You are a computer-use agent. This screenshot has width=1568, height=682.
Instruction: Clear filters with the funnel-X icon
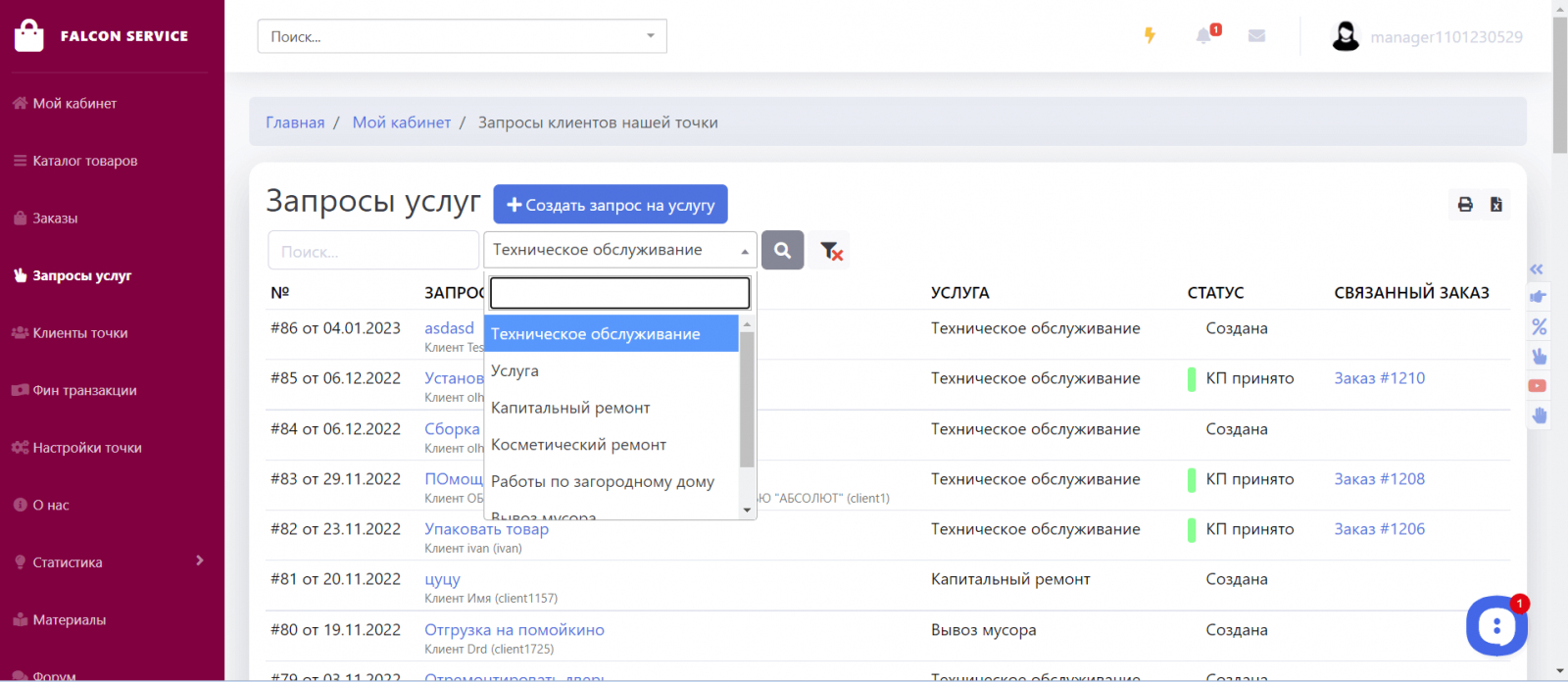point(831,251)
